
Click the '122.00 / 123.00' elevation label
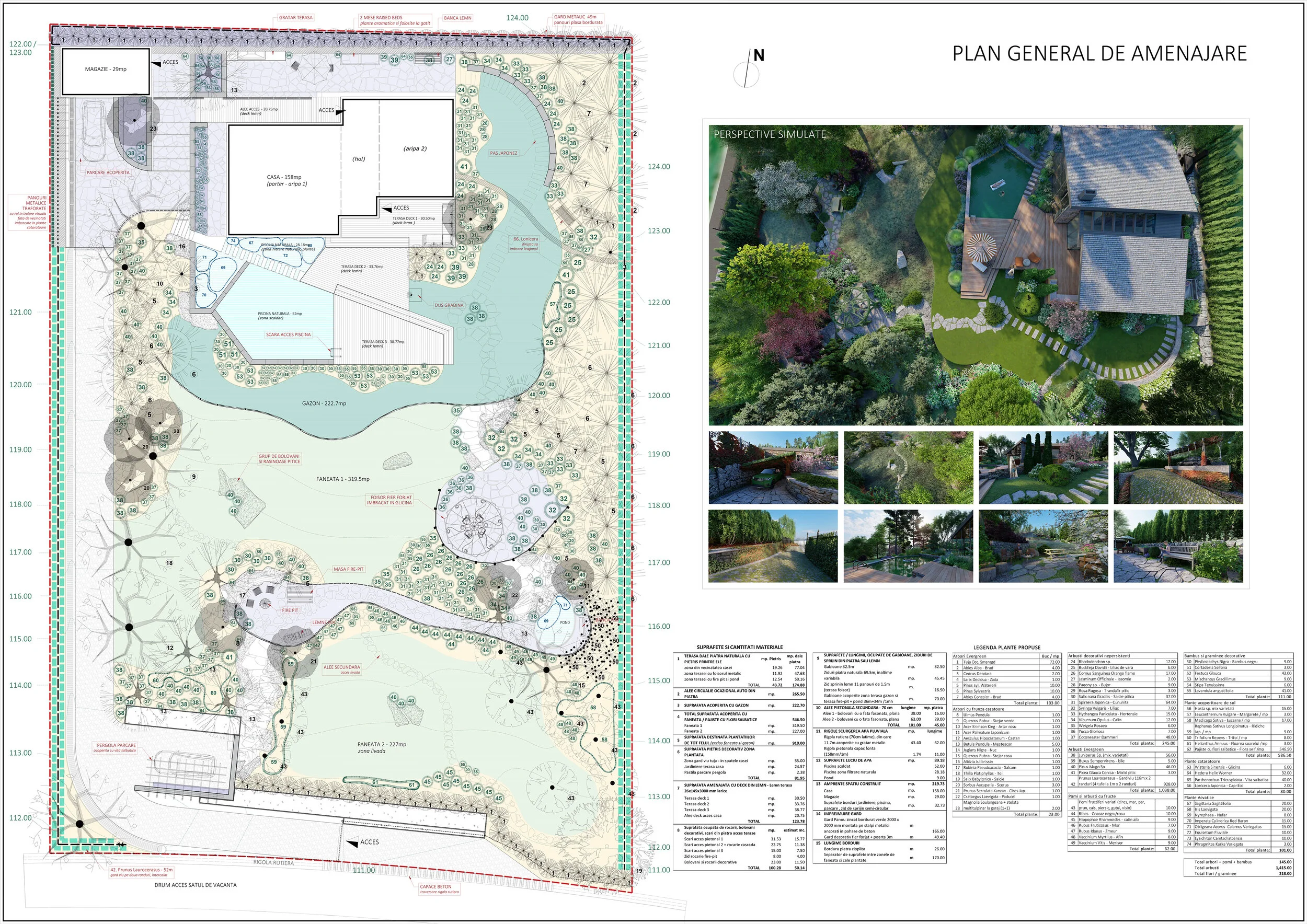[23, 49]
